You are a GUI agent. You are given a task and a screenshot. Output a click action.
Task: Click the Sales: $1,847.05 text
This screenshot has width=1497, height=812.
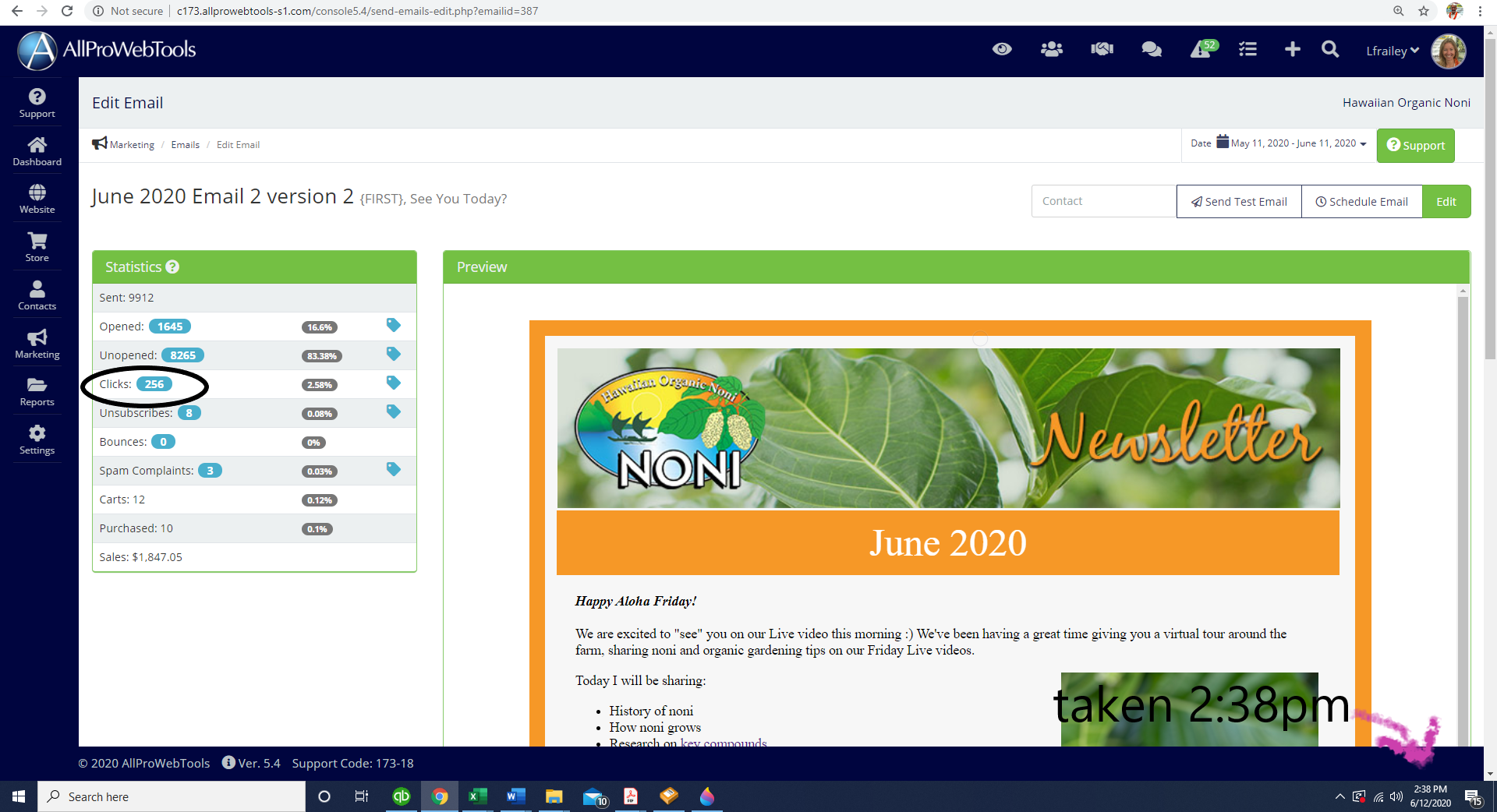(140, 557)
